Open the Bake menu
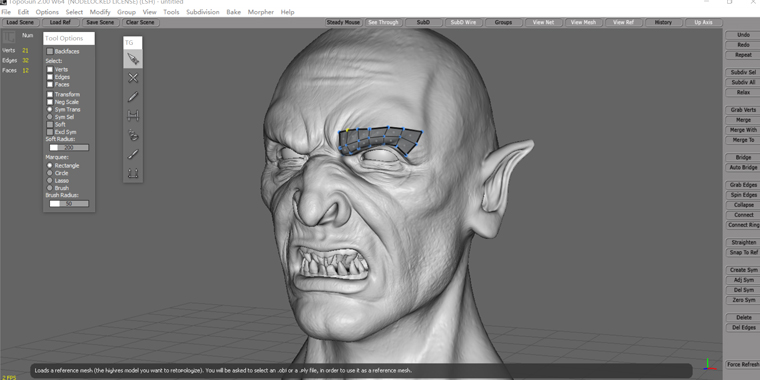 234,12
